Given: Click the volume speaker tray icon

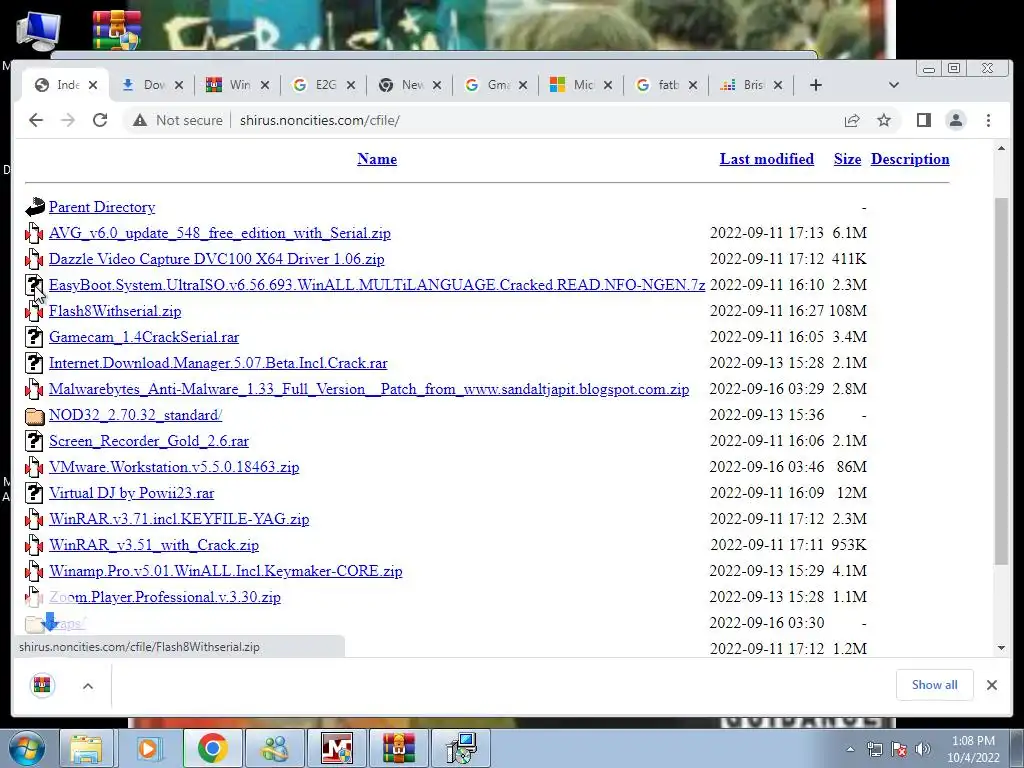Looking at the screenshot, I should (922, 749).
